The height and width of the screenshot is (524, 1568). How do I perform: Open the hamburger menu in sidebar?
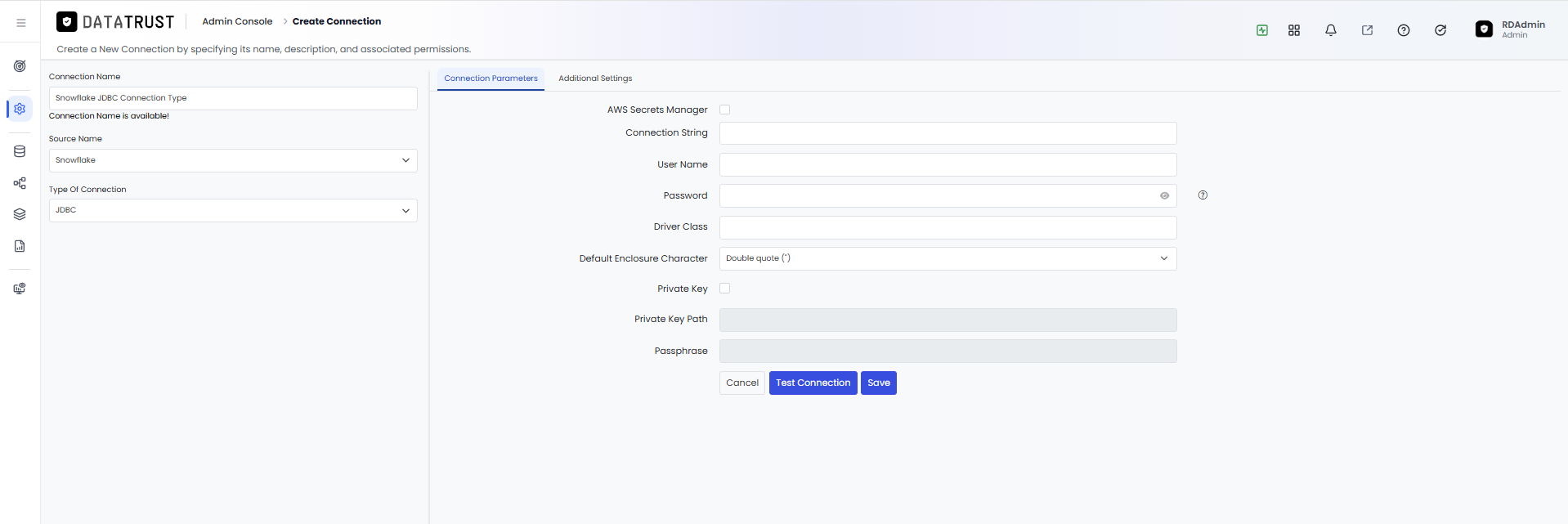point(21,23)
